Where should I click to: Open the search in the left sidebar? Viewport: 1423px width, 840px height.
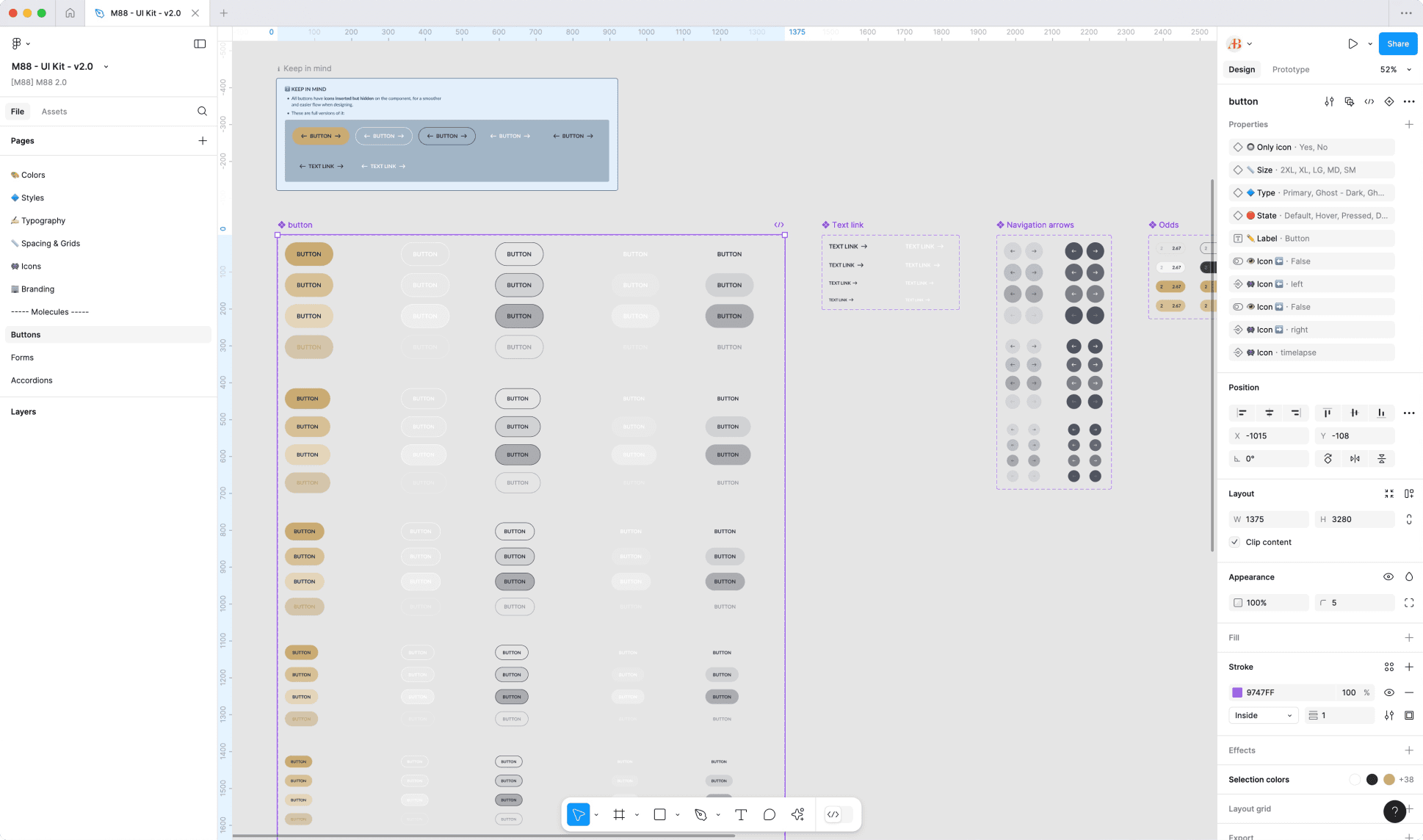[x=202, y=111]
